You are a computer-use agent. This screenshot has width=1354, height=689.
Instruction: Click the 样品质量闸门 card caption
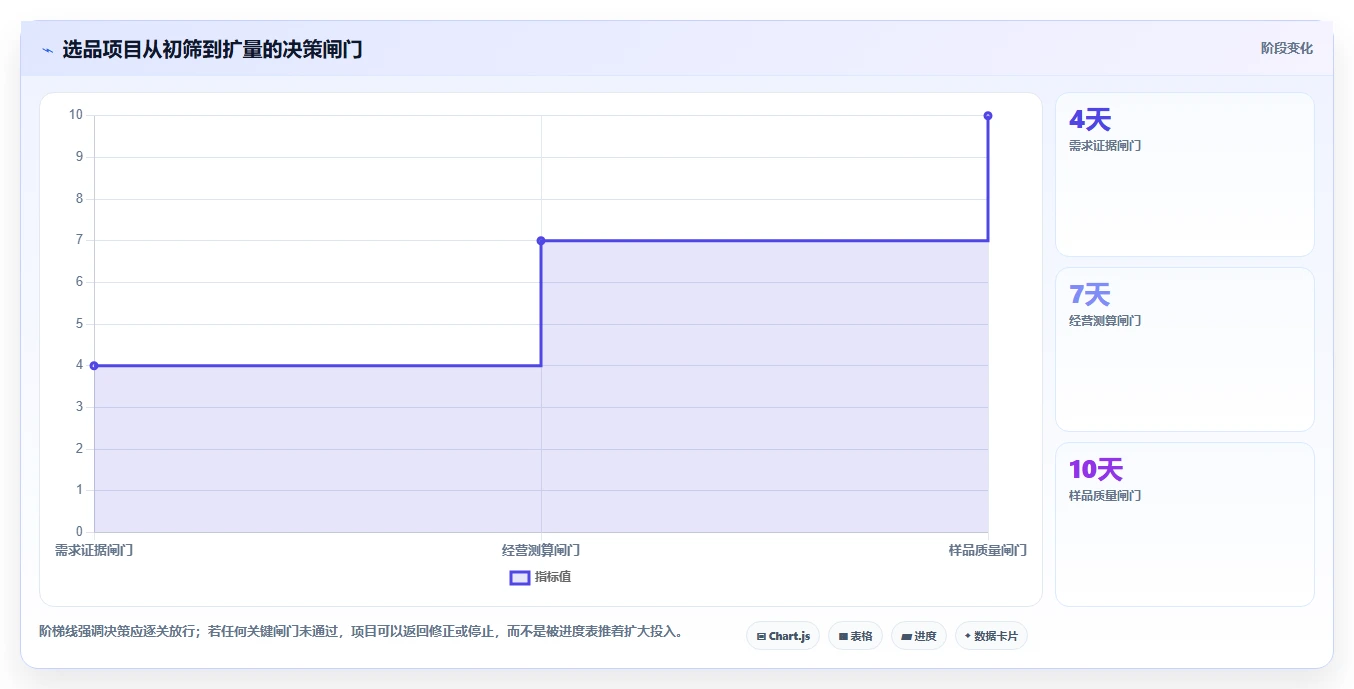[1105, 496]
